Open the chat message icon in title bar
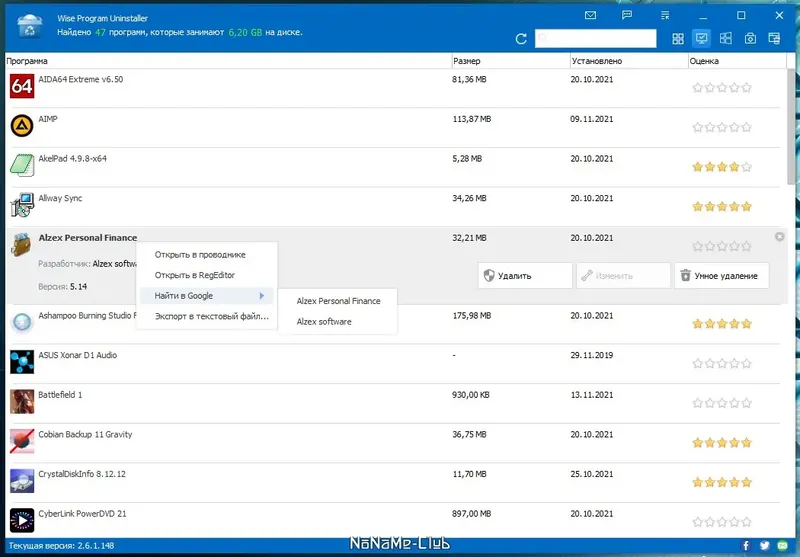Image resolution: width=800 pixels, height=557 pixels. tap(627, 15)
